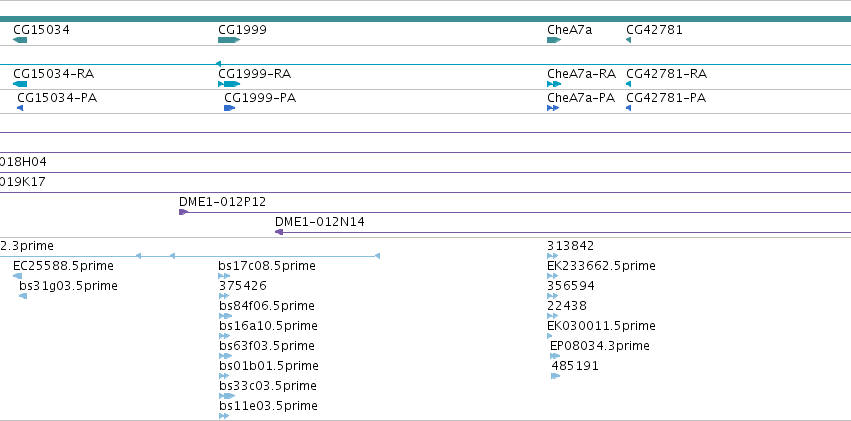Select the CG15034 gene arrow glyph

point(20,40)
